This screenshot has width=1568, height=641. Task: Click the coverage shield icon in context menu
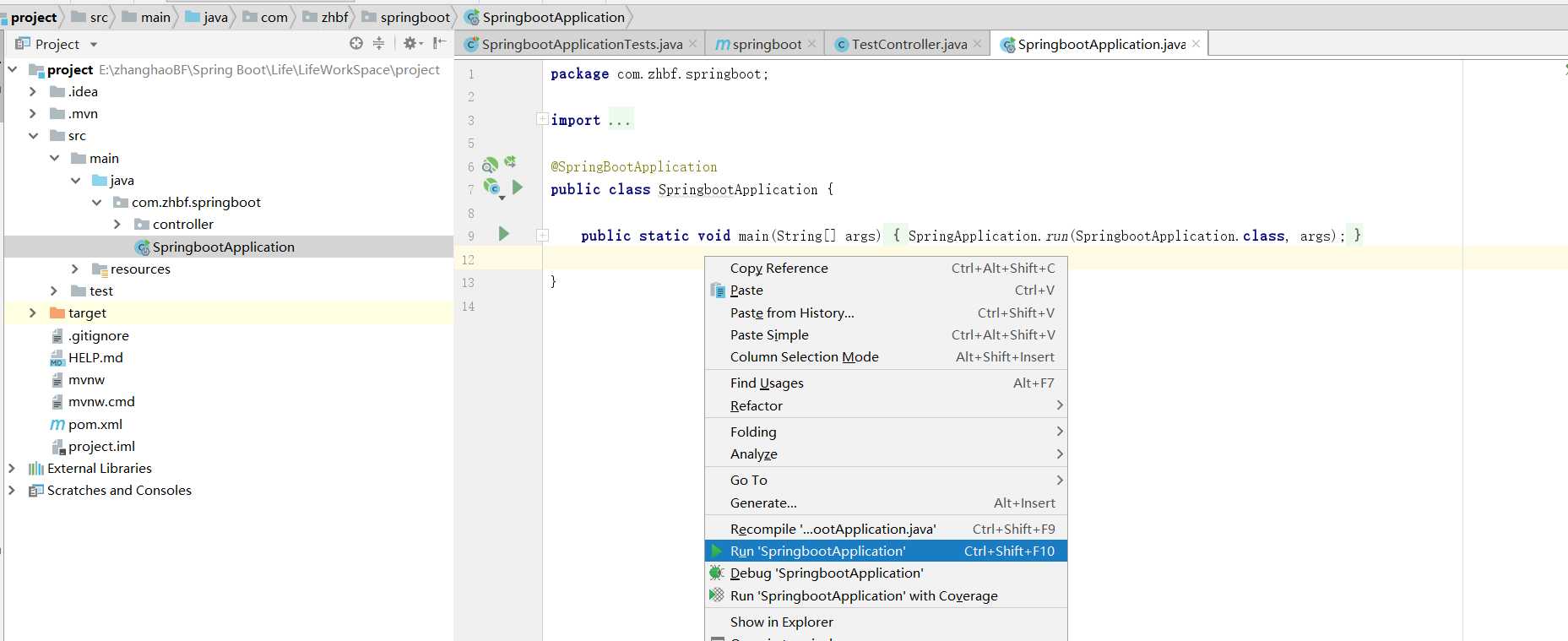pos(717,595)
